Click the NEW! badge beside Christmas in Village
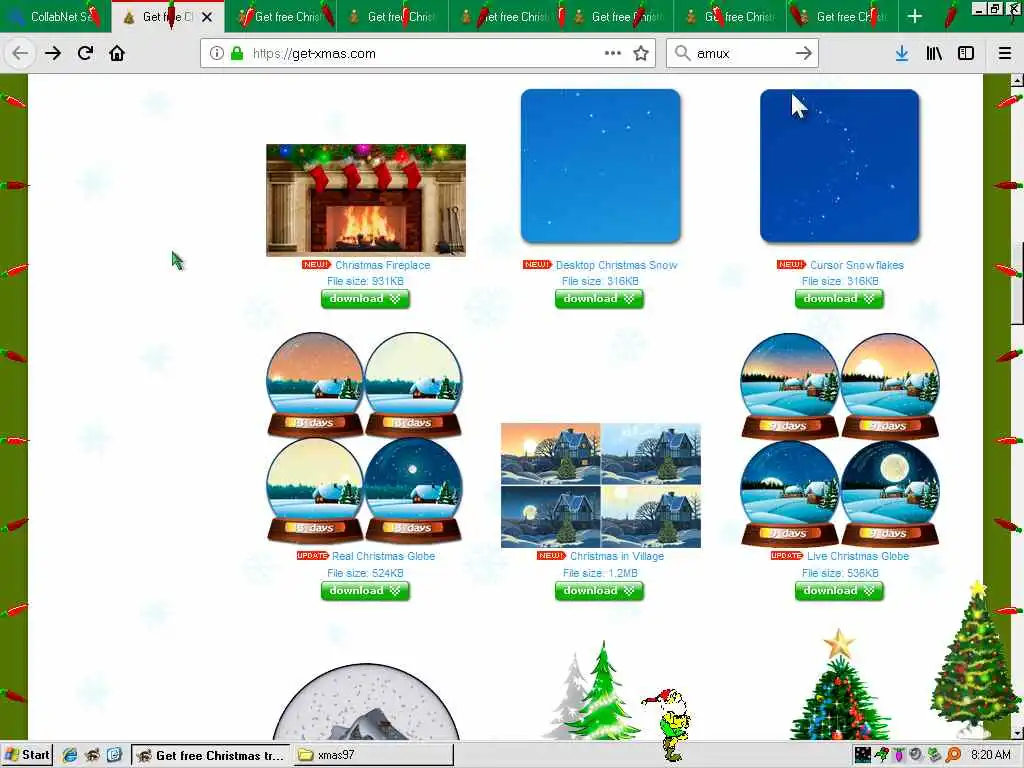 [x=551, y=556]
